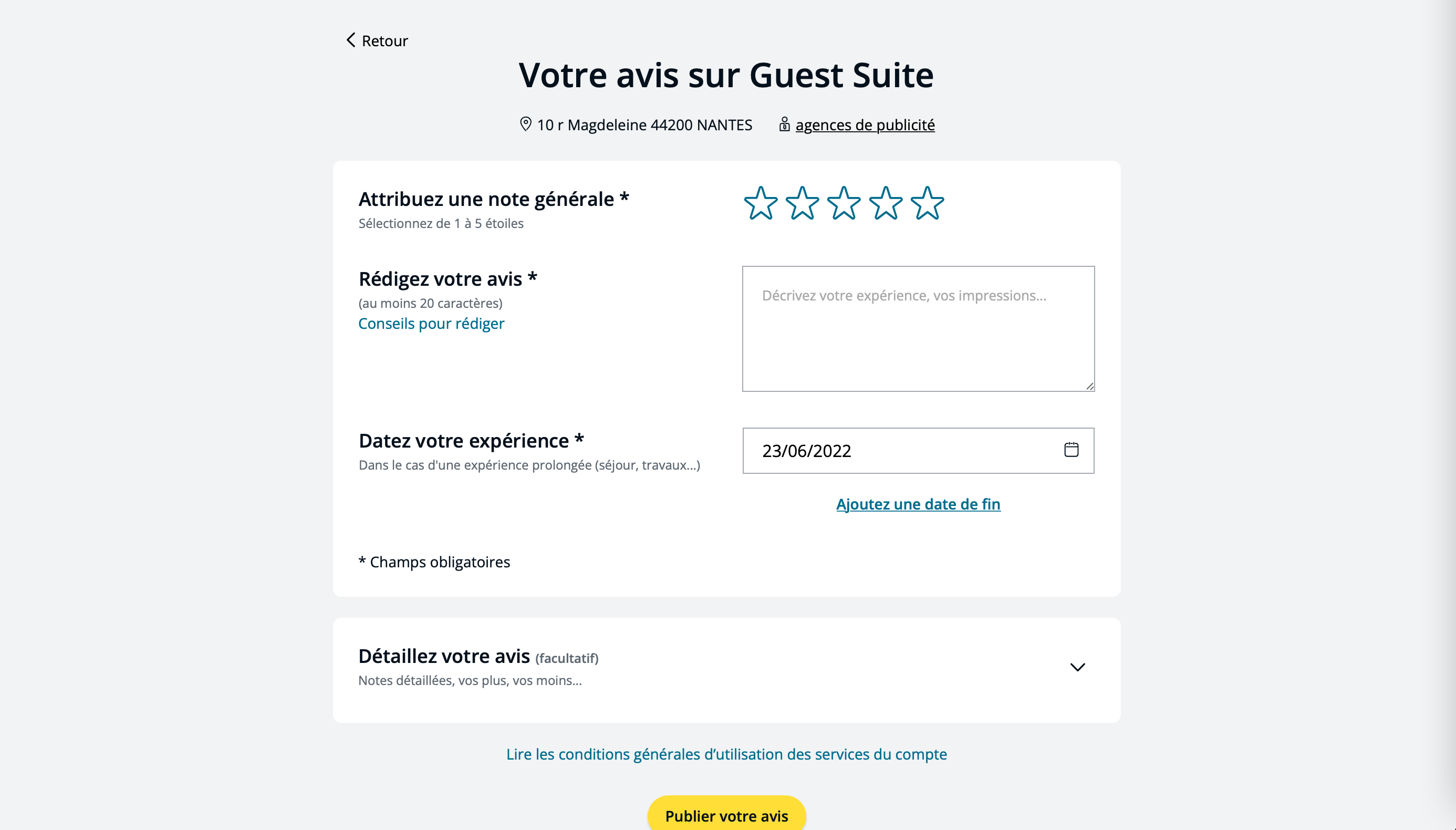Click Ajoutez une date de fin
This screenshot has width=1456, height=830.
pyautogui.click(x=918, y=504)
